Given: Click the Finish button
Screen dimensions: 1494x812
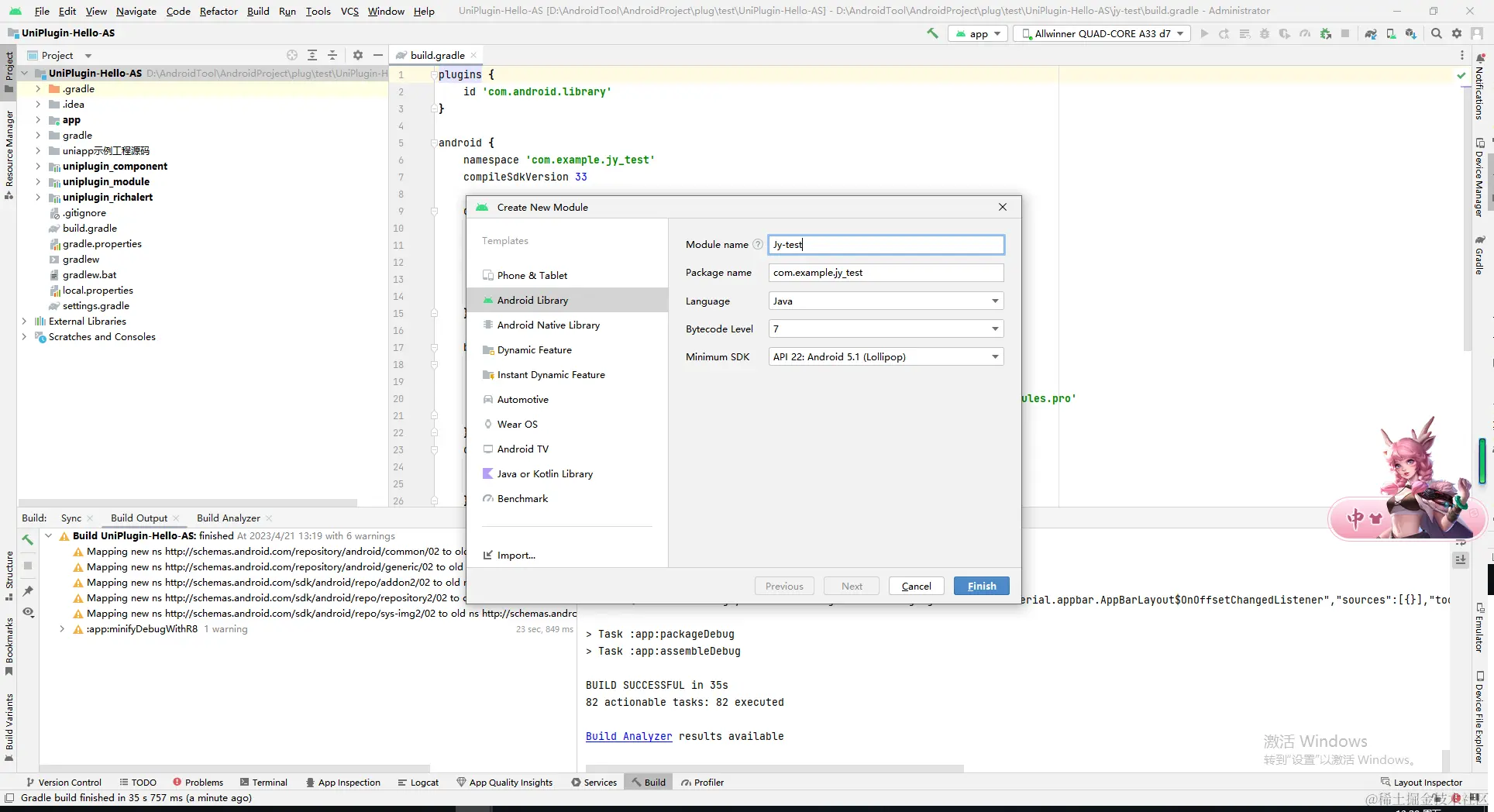Looking at the screenshot, I should point(981,587).
